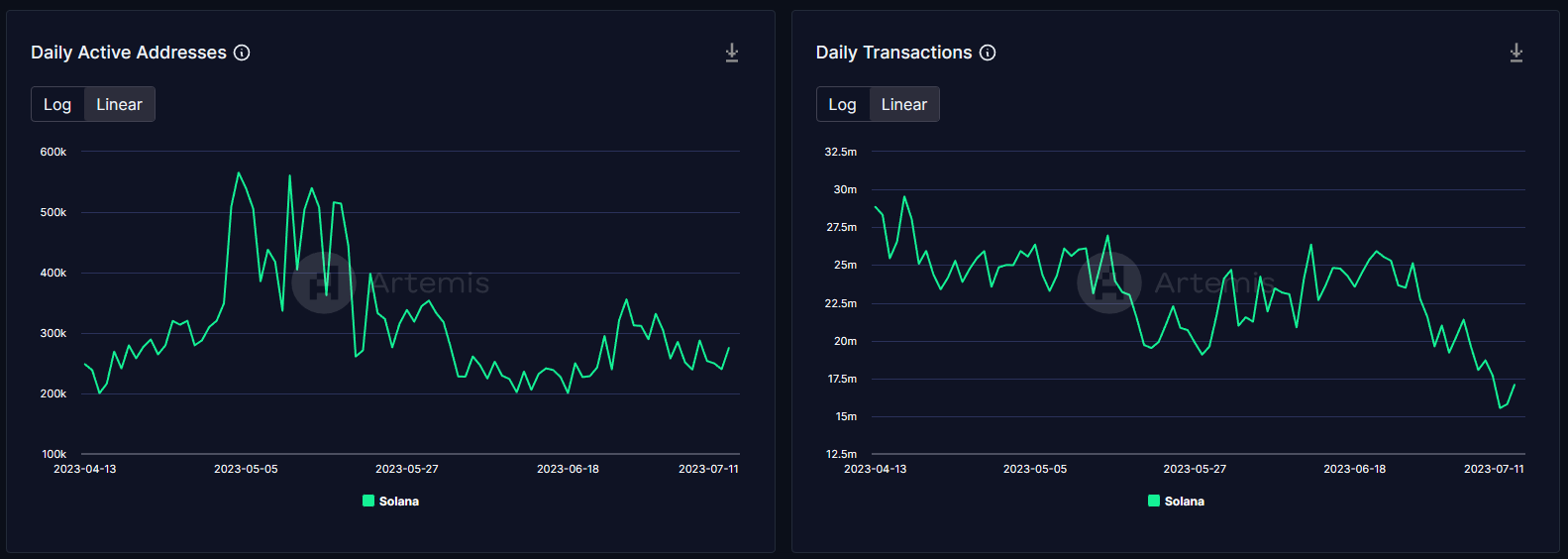Click info icon beside Daily Active Addresses
1568x559 pixels.
pos(242,53)
